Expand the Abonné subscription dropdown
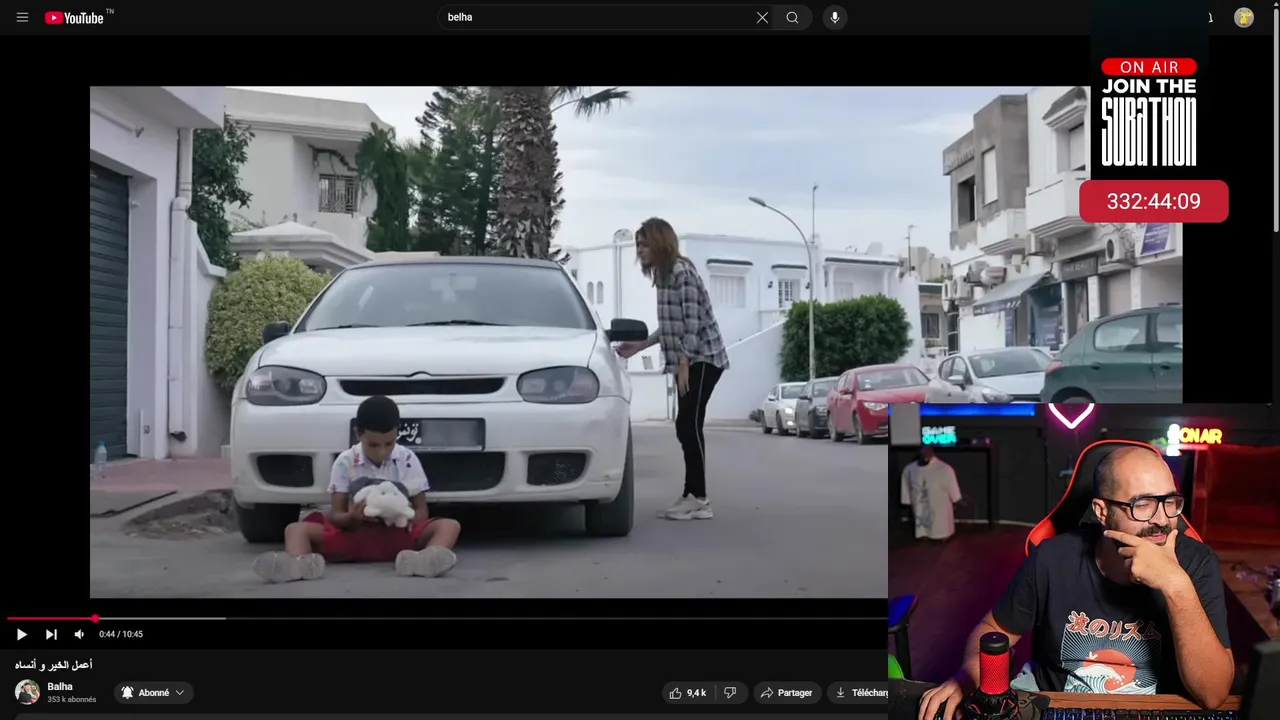The height and width of the screenshot is (720, 1280). pyautogui.click(x=153, y=692)
